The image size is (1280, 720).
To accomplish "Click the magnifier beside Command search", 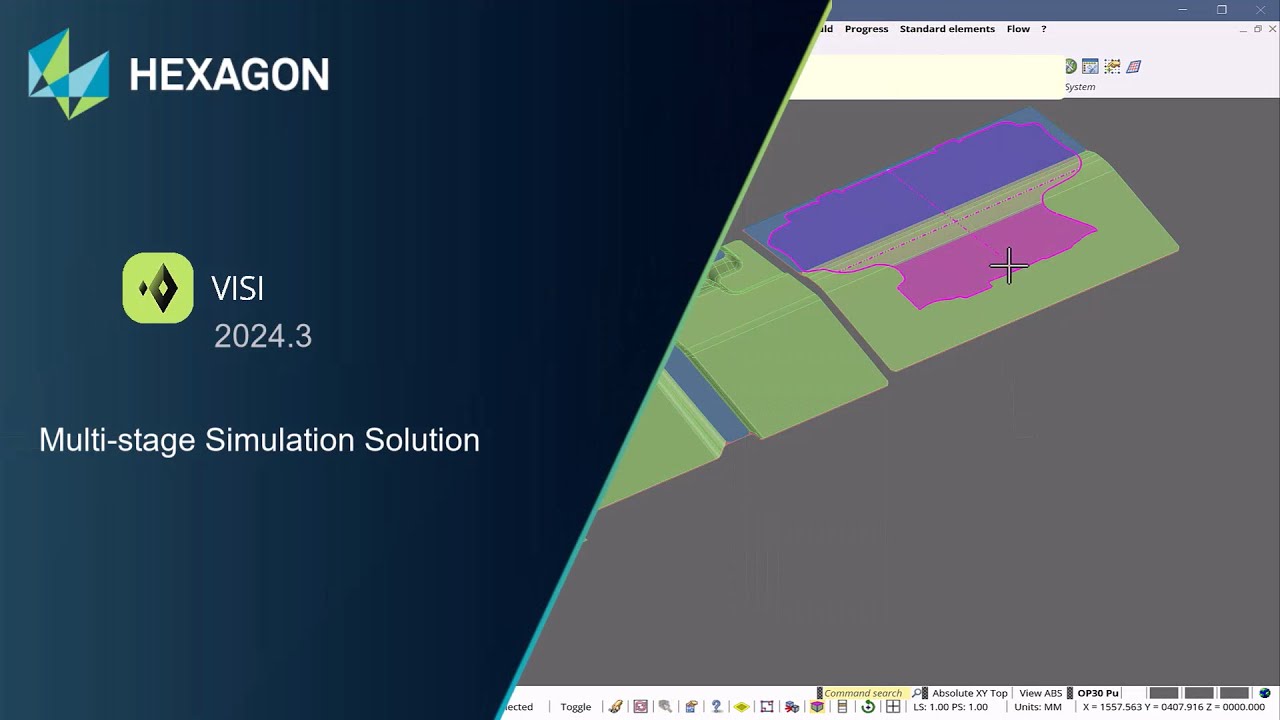I will tap(917, 693).
